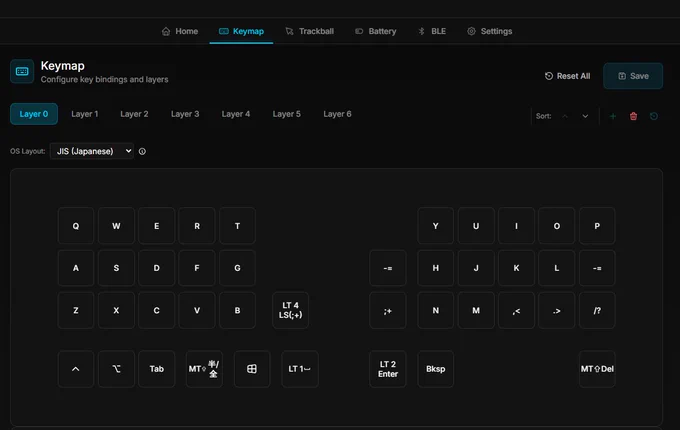This screenshot has height=430, width=680.
Task: Select the MT shift Del key
Action: point(597,369)
